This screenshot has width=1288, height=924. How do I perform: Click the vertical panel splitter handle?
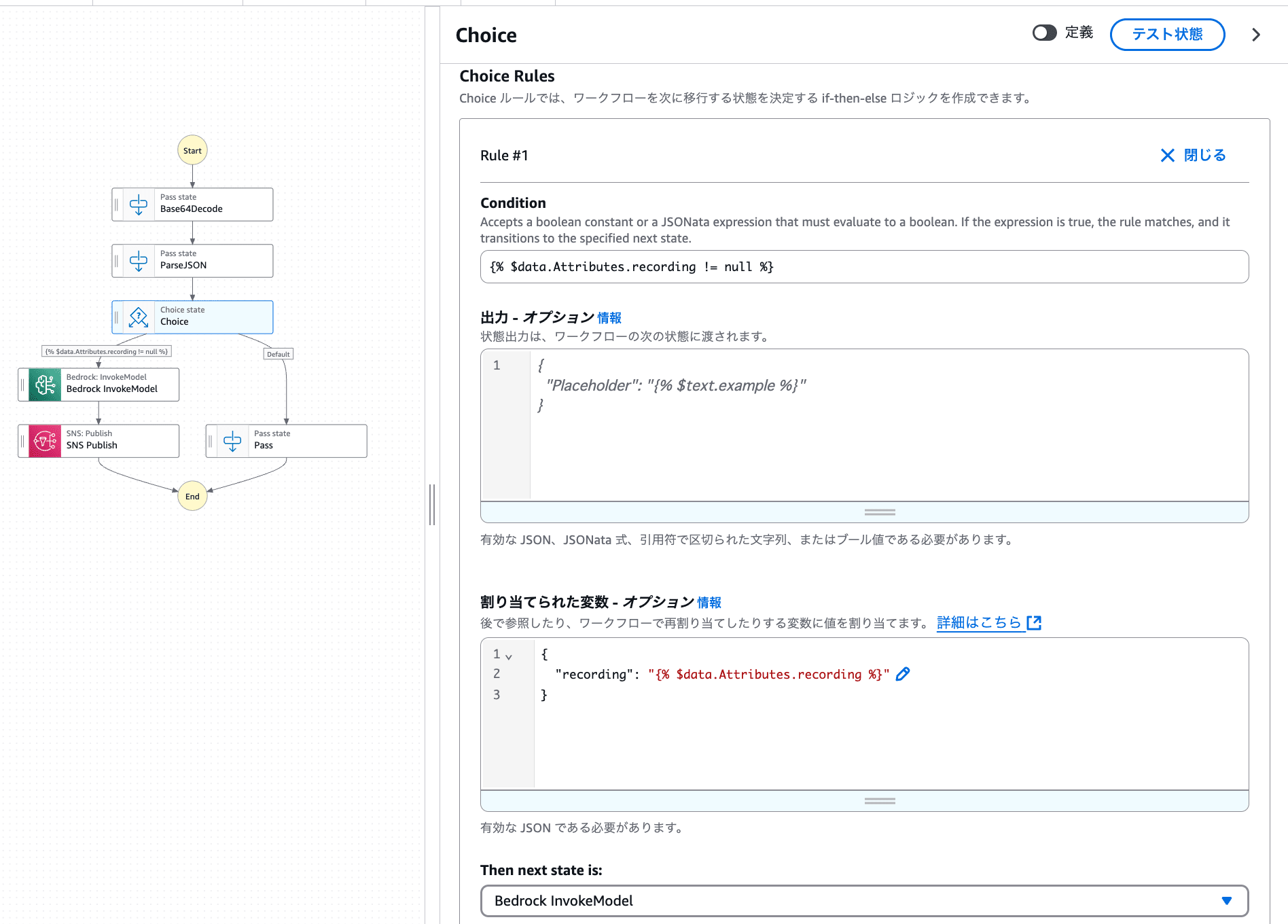tap(432, 505)
